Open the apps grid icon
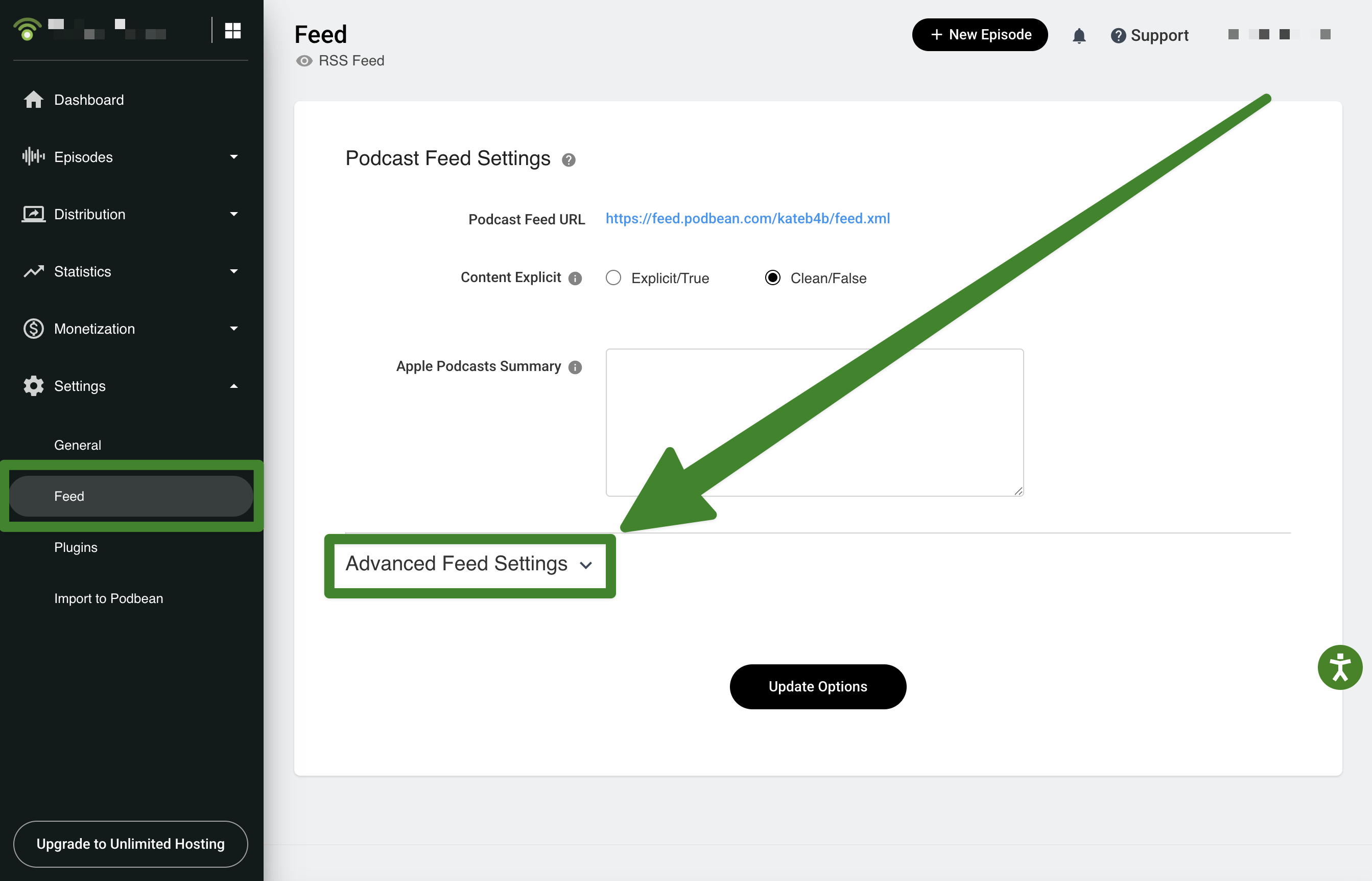Image resolution: width=1372 pixels, height=881 pixels. click(x=233, y=30)
